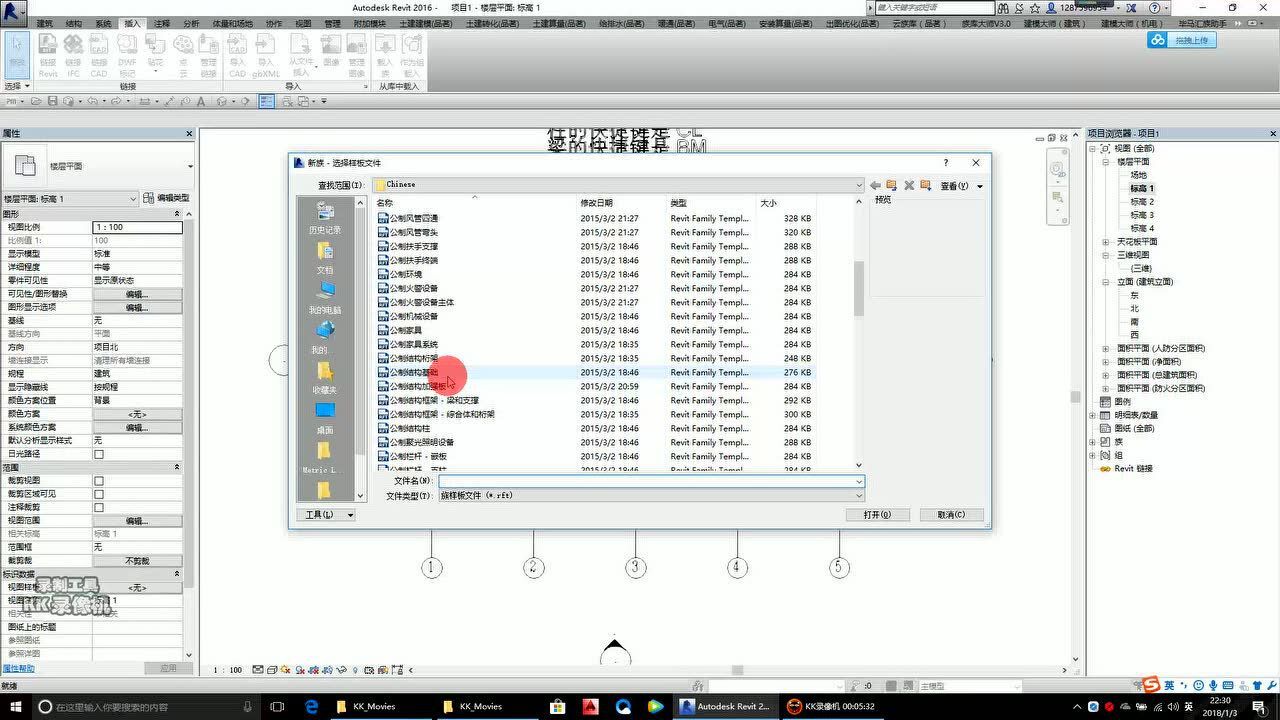
Task: Open Windows Start menu
Action: 14,706
